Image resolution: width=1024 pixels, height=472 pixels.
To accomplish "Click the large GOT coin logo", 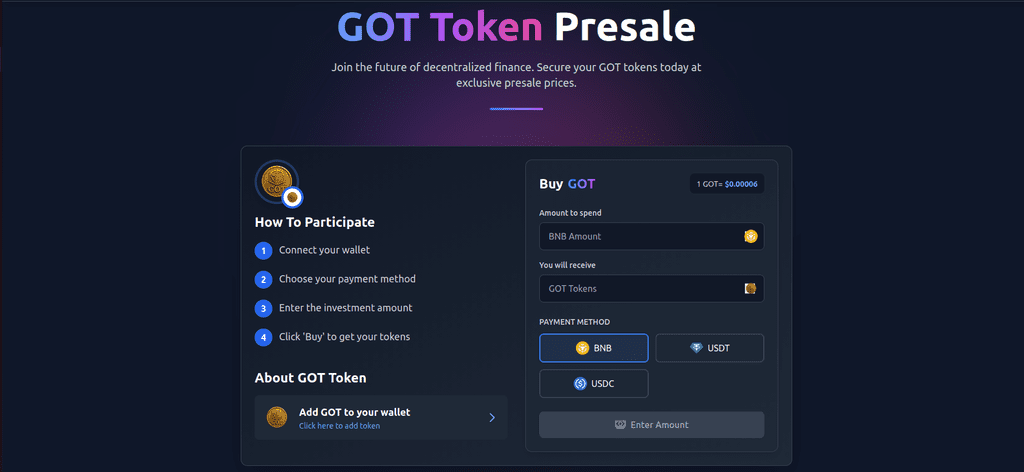I will [x=274, y=181].
